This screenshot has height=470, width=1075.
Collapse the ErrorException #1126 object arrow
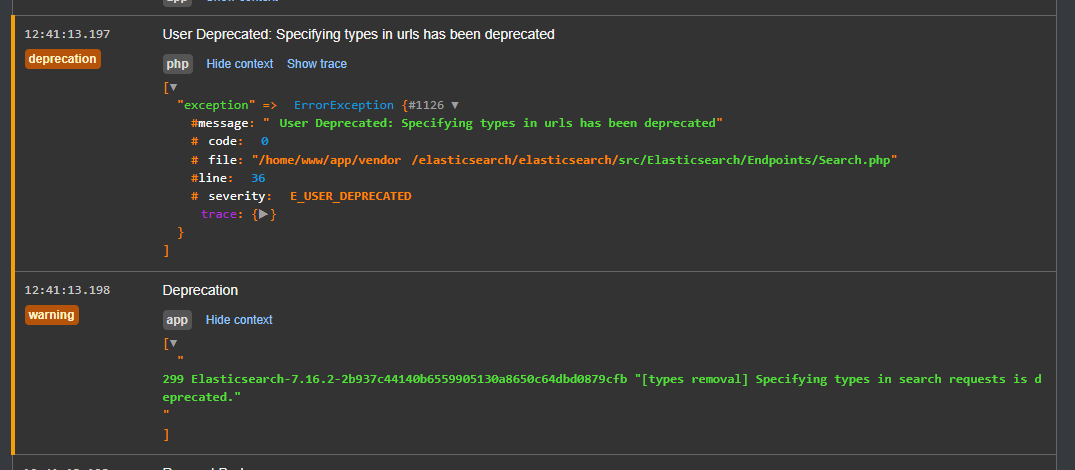455,106
